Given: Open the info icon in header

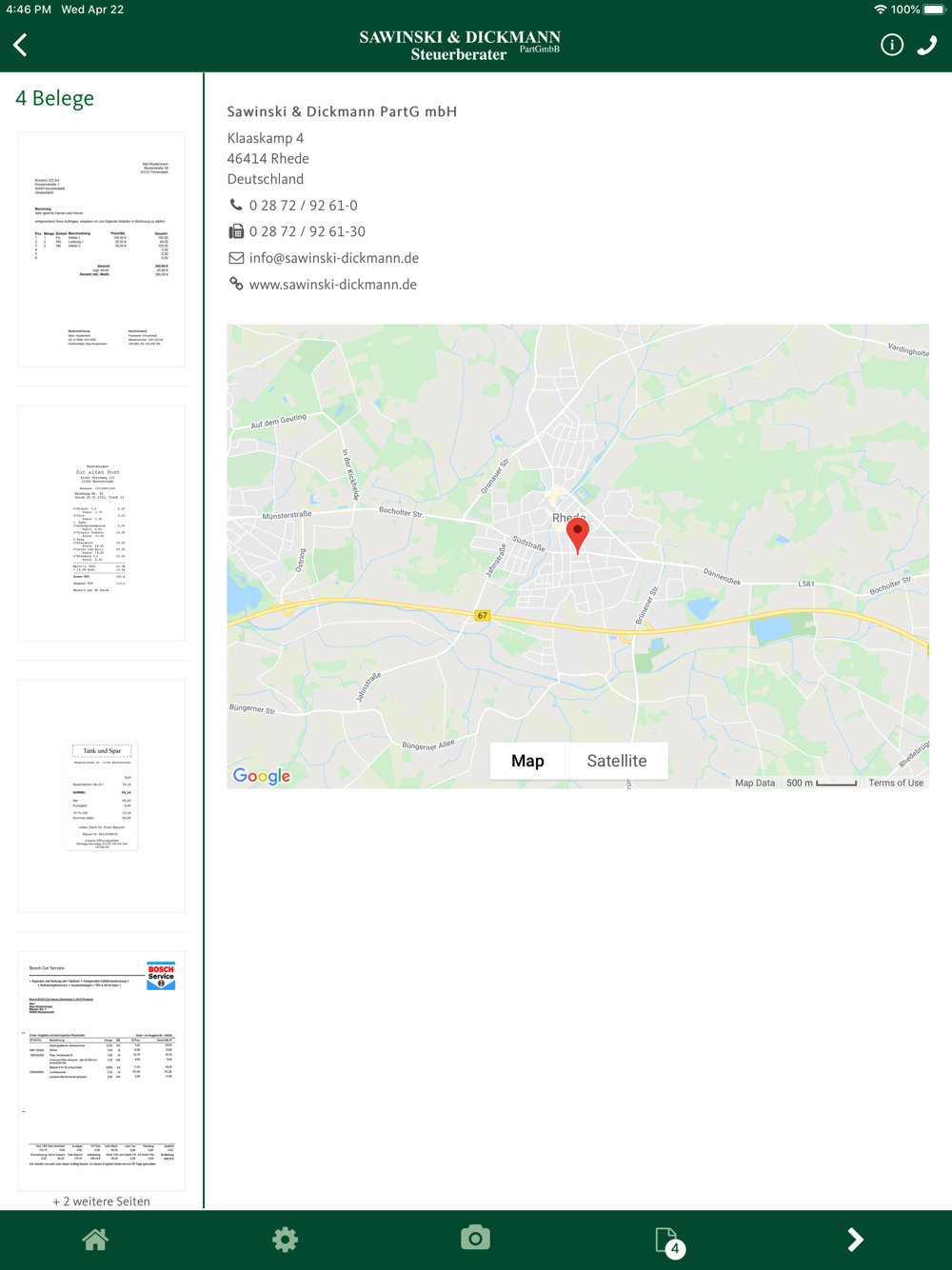Looking at the screenshot, I should [892, 45].
